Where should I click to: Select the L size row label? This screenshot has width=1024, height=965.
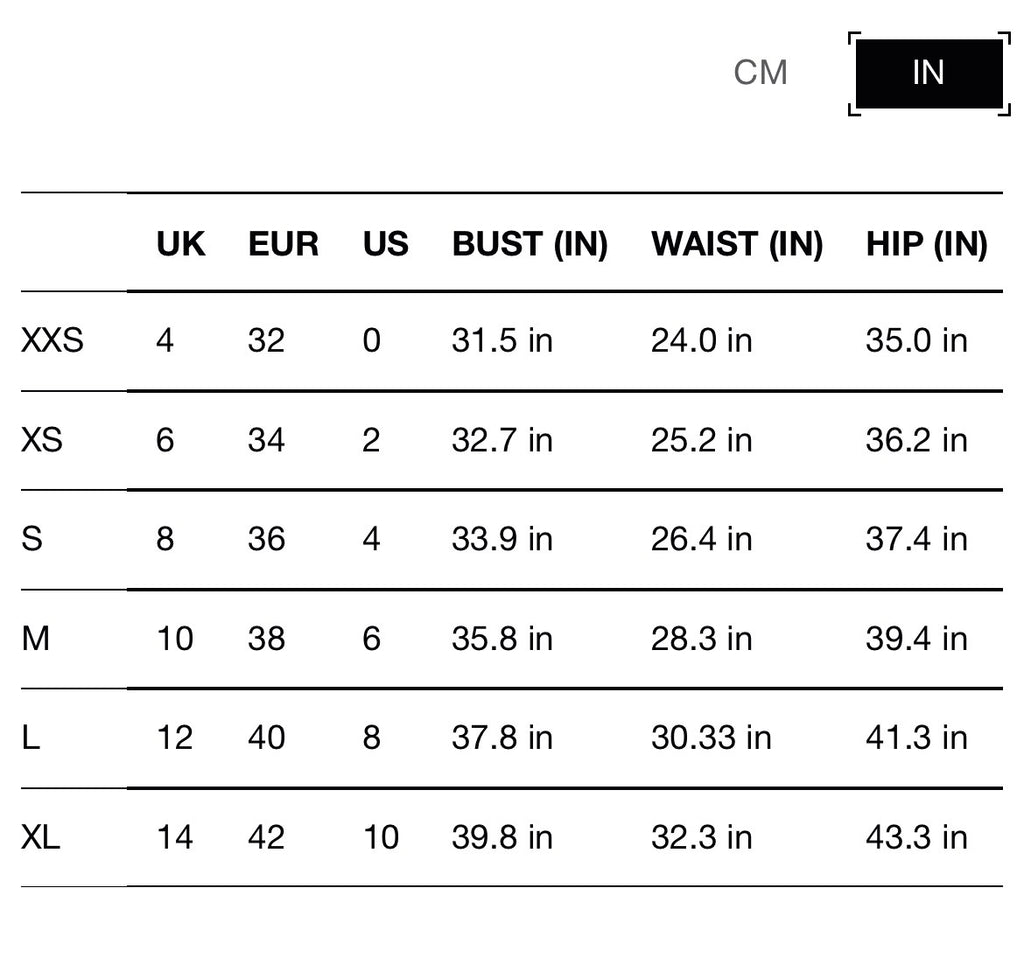click(x=31, y=738)
